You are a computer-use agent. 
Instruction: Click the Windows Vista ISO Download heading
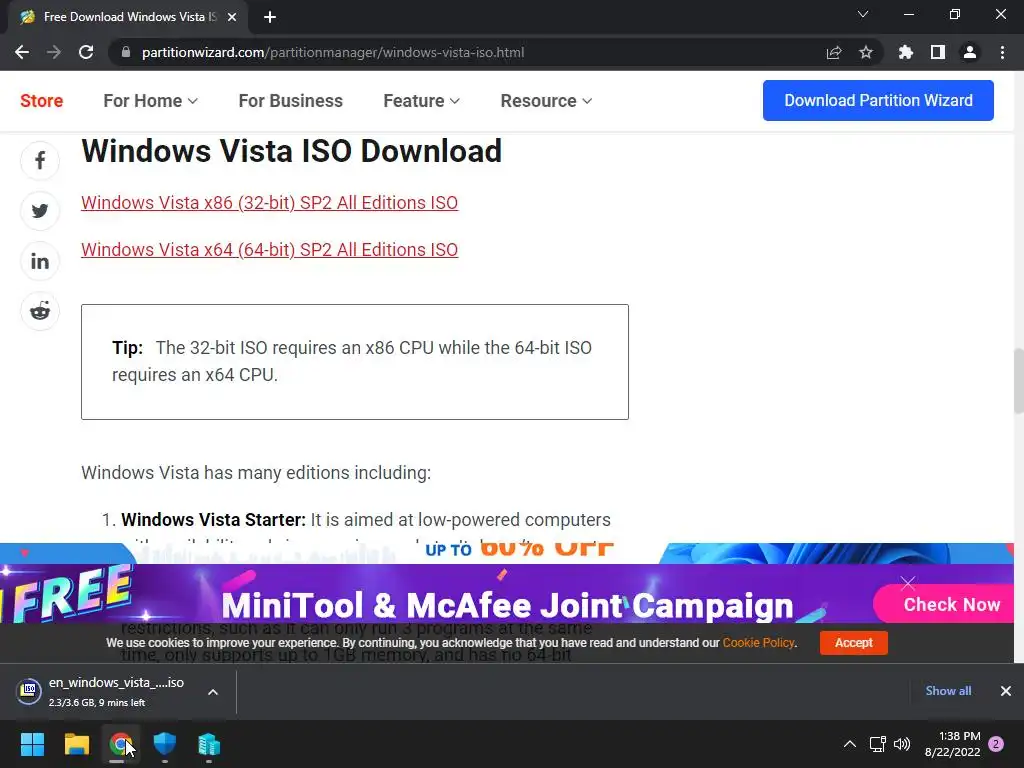click(291, 151)
